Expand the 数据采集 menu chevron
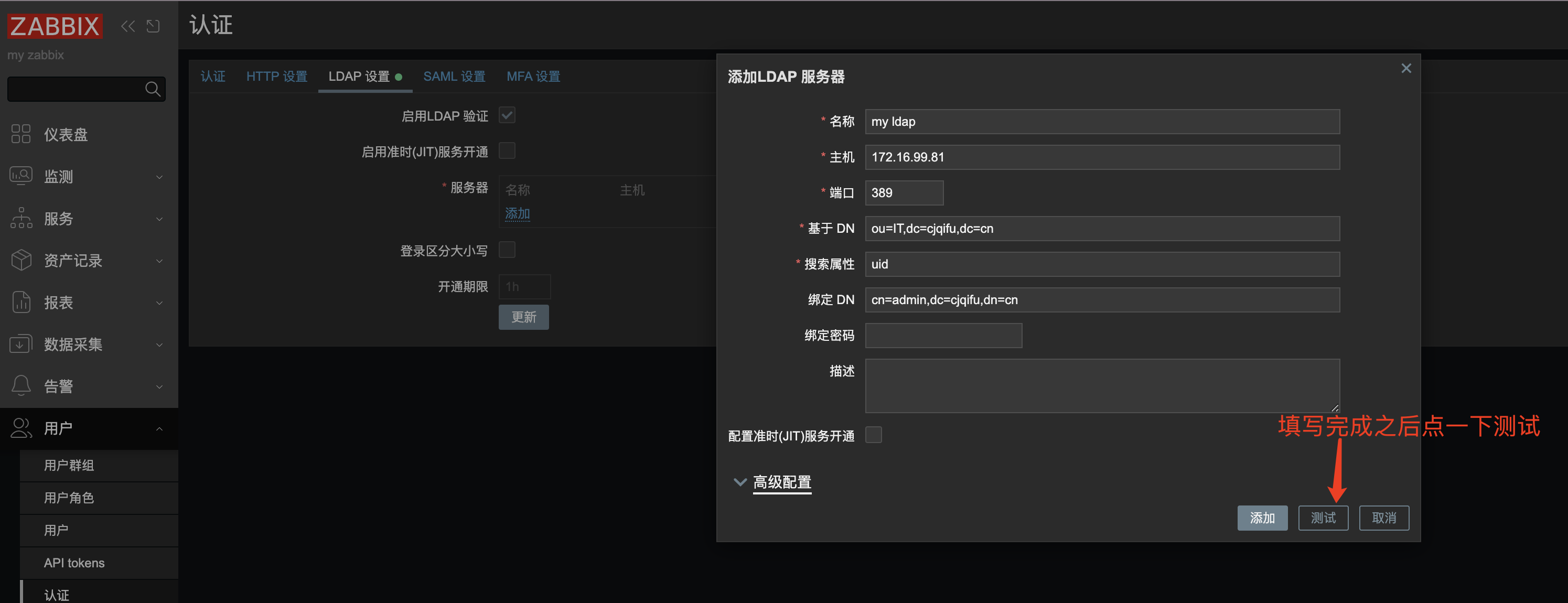 click(x=159, y=345)
